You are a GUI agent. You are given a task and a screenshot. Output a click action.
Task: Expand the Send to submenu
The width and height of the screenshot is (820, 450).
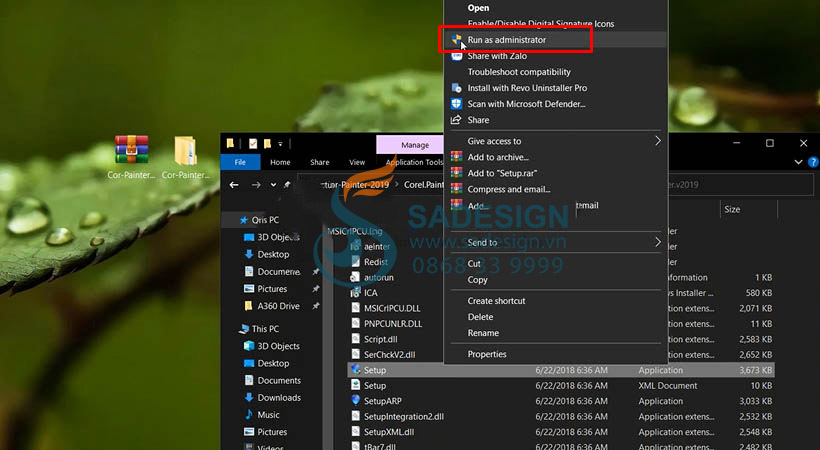[658, 242]
